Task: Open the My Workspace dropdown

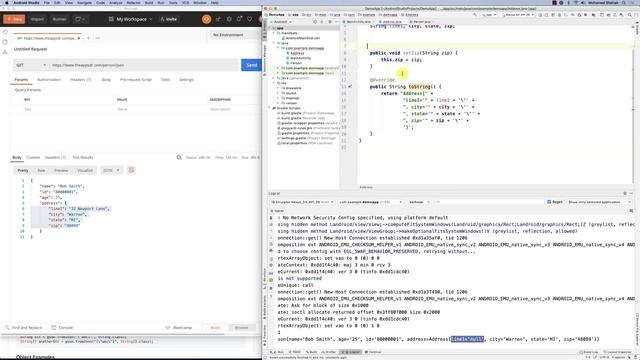Action: [131, 19]
